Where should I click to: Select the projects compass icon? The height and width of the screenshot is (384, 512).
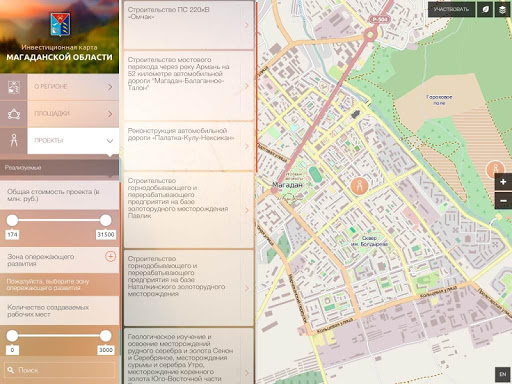click(14, 141)
